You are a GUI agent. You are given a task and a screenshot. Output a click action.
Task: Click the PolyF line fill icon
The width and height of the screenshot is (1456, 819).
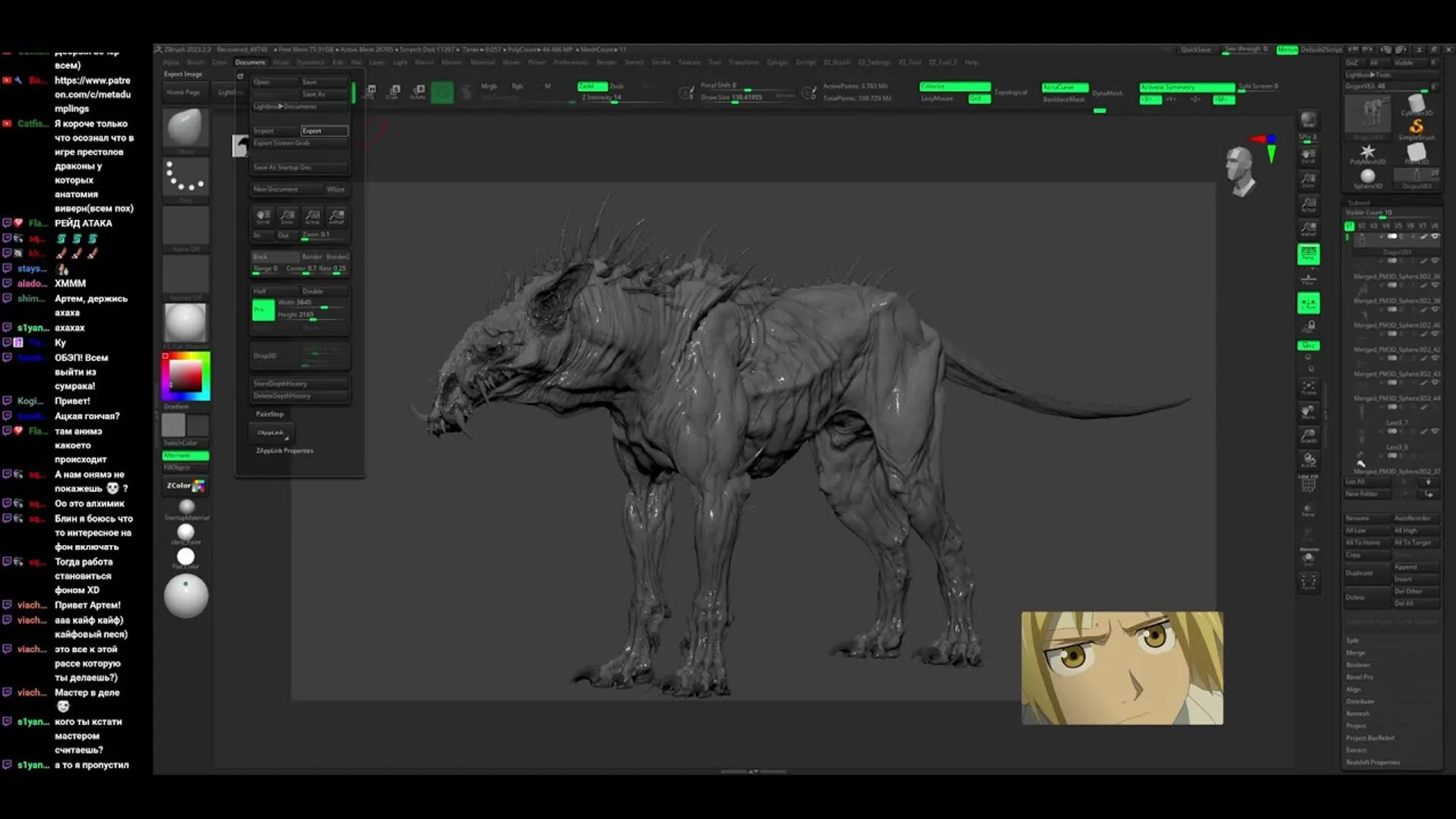click(1308, 483)
